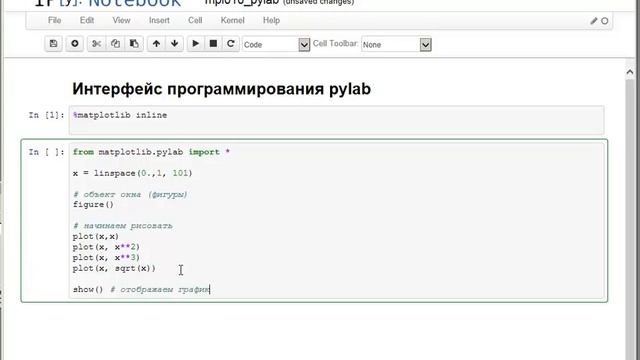Open the Help menu
This screenshot has width=640, height=360.
[271, 20]
